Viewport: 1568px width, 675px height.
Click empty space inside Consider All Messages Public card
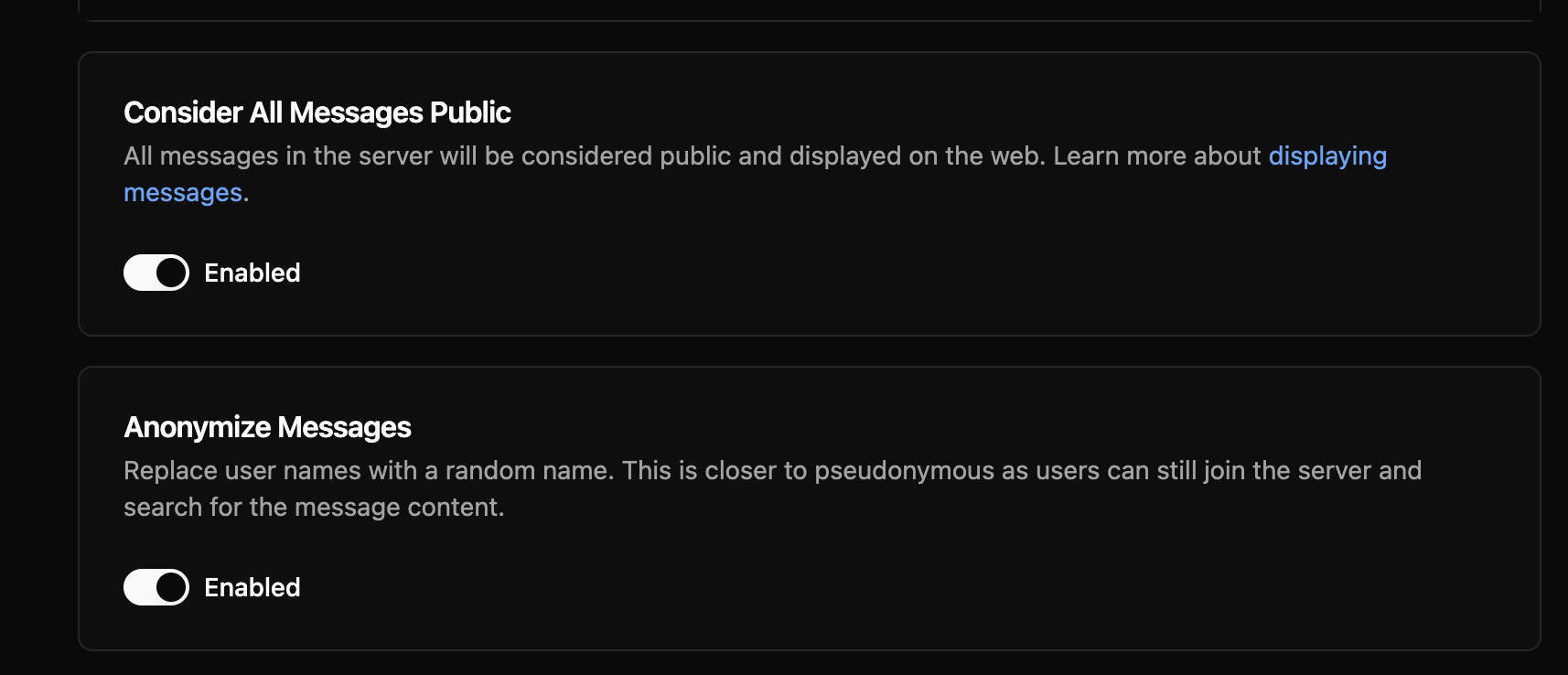point(915,274)
